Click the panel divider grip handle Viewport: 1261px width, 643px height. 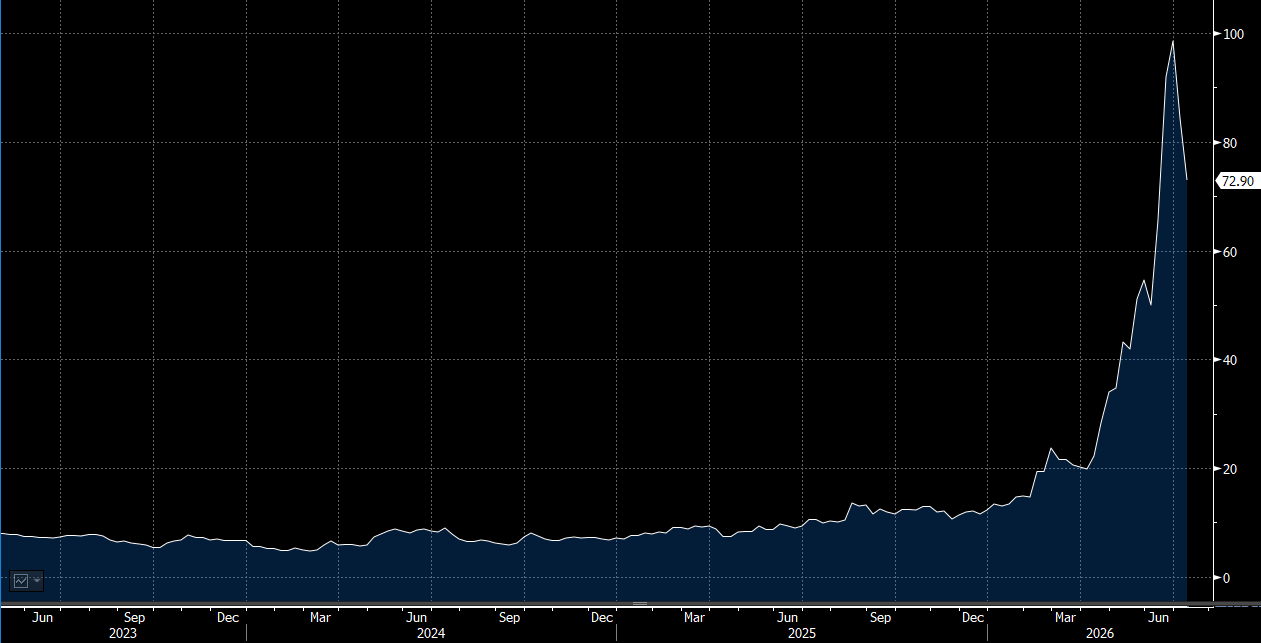pyautogui.click(x=640, y=604)
